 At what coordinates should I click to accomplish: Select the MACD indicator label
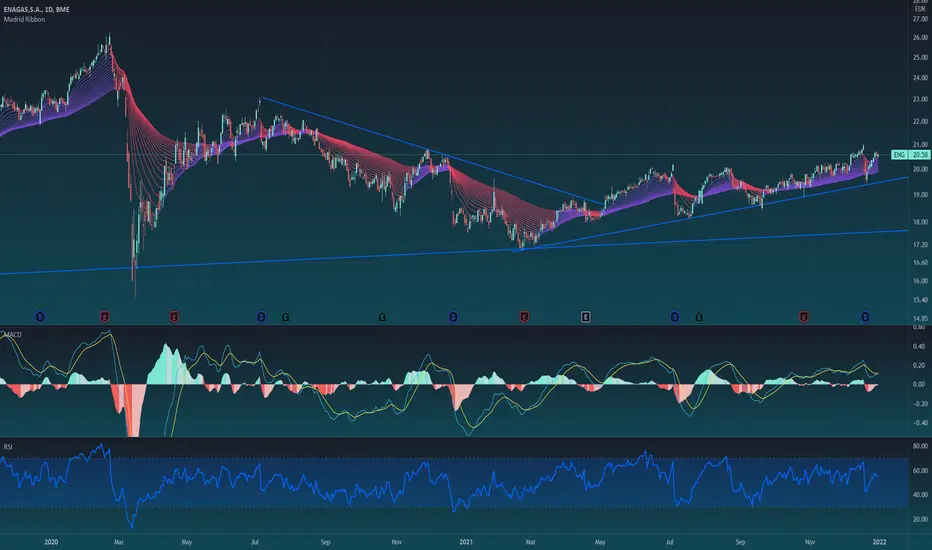pos(12,335)
